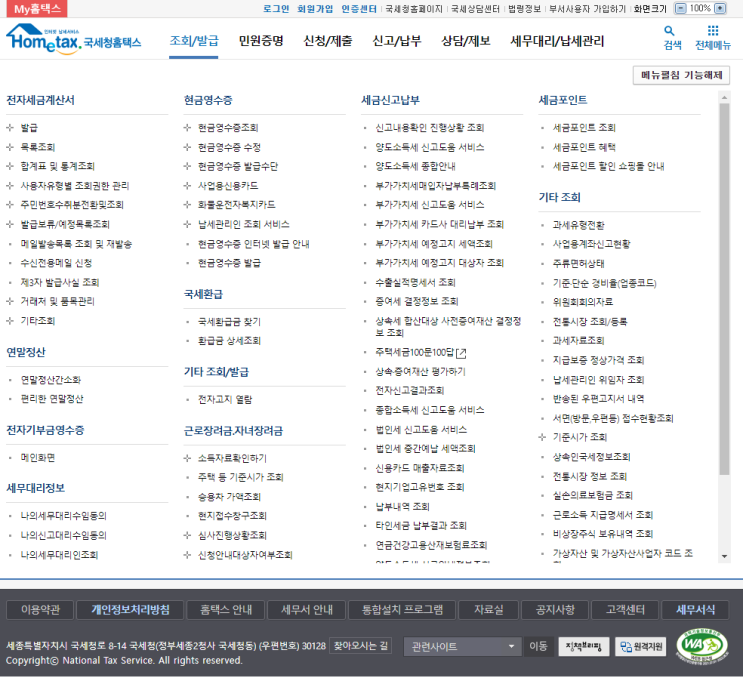Click the 이동 button
743x678 pixels.
(x=538, y=646)
